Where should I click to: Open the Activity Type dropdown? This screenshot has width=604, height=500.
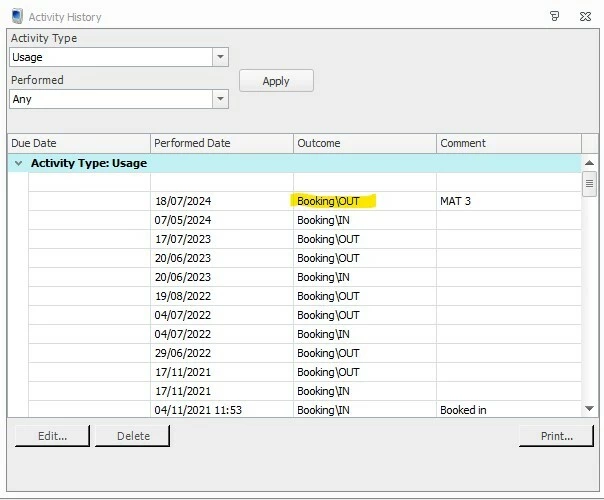point(220,57)
